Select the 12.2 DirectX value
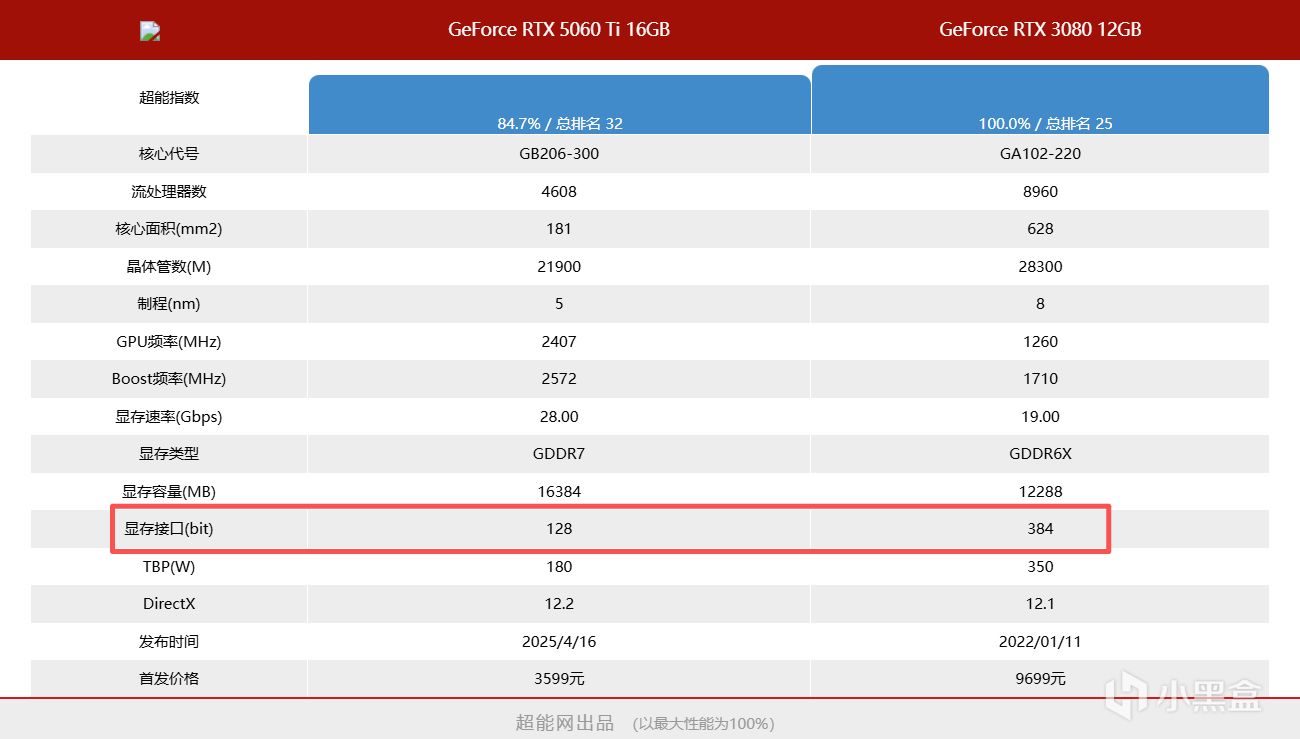Screen dimensions: 1300x739 559,604
